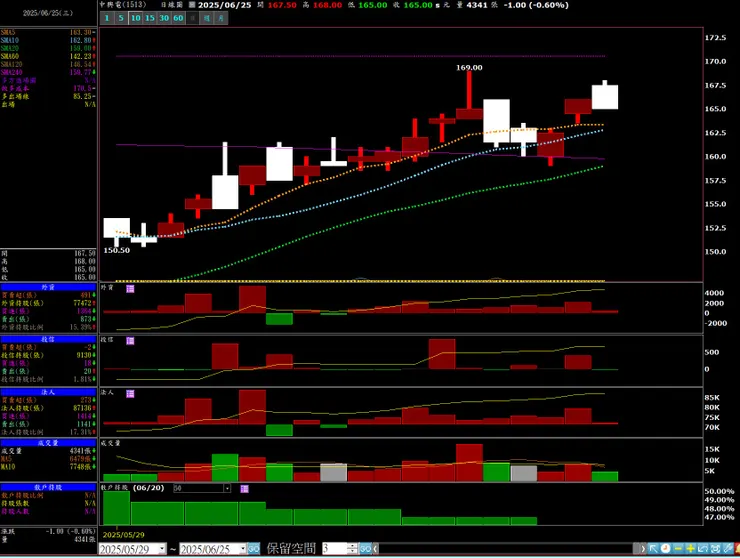Click the 150.50 low price label
The width and height of the screenshot is (740, 558).
point(117,250)
